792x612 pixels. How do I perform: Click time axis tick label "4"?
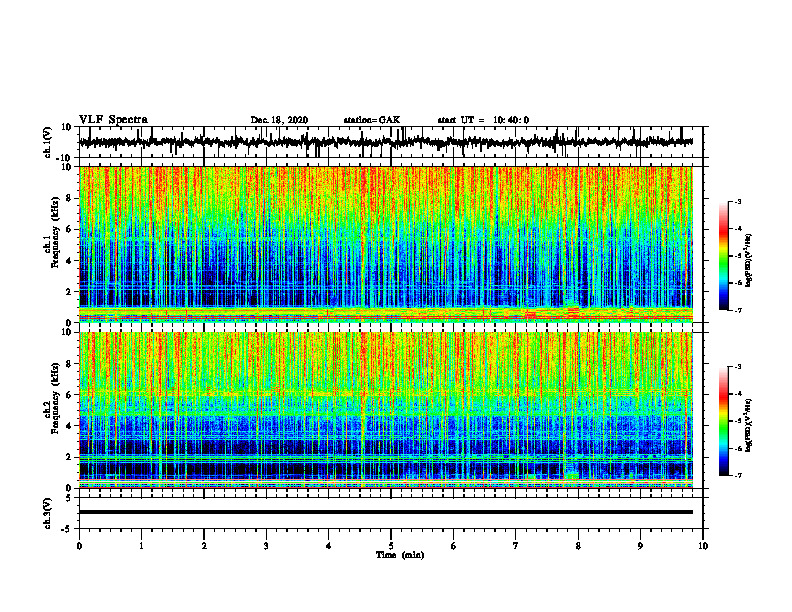328,546
